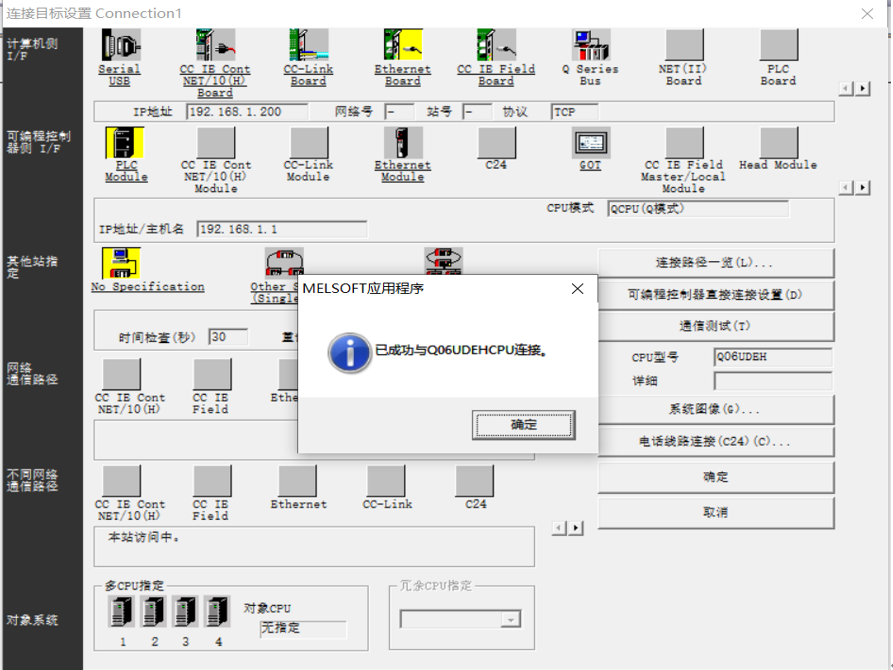Select the GOT interface icon
This screenshot has width=893, height=670.
click(591, 142)
